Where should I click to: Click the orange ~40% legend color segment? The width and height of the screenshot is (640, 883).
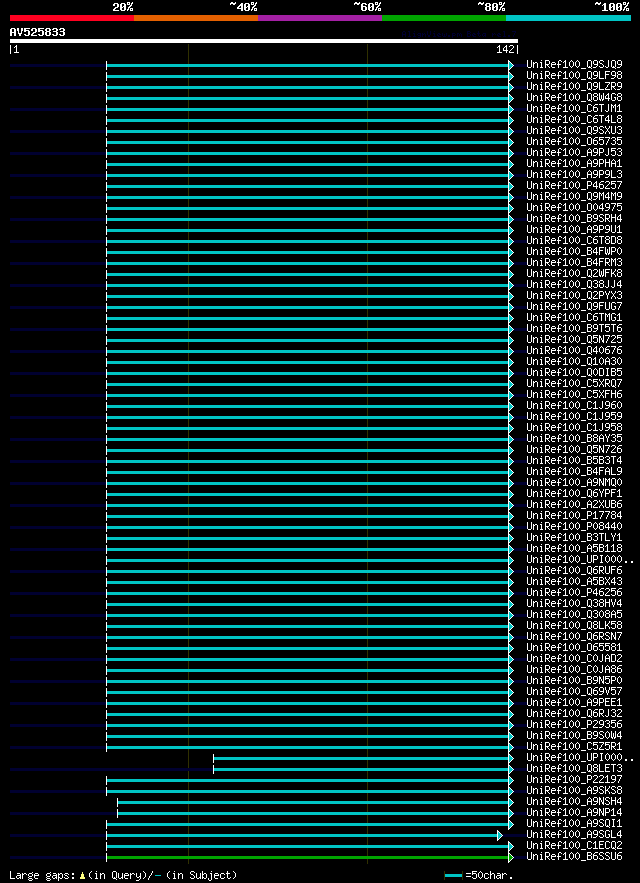coord(196,18)
